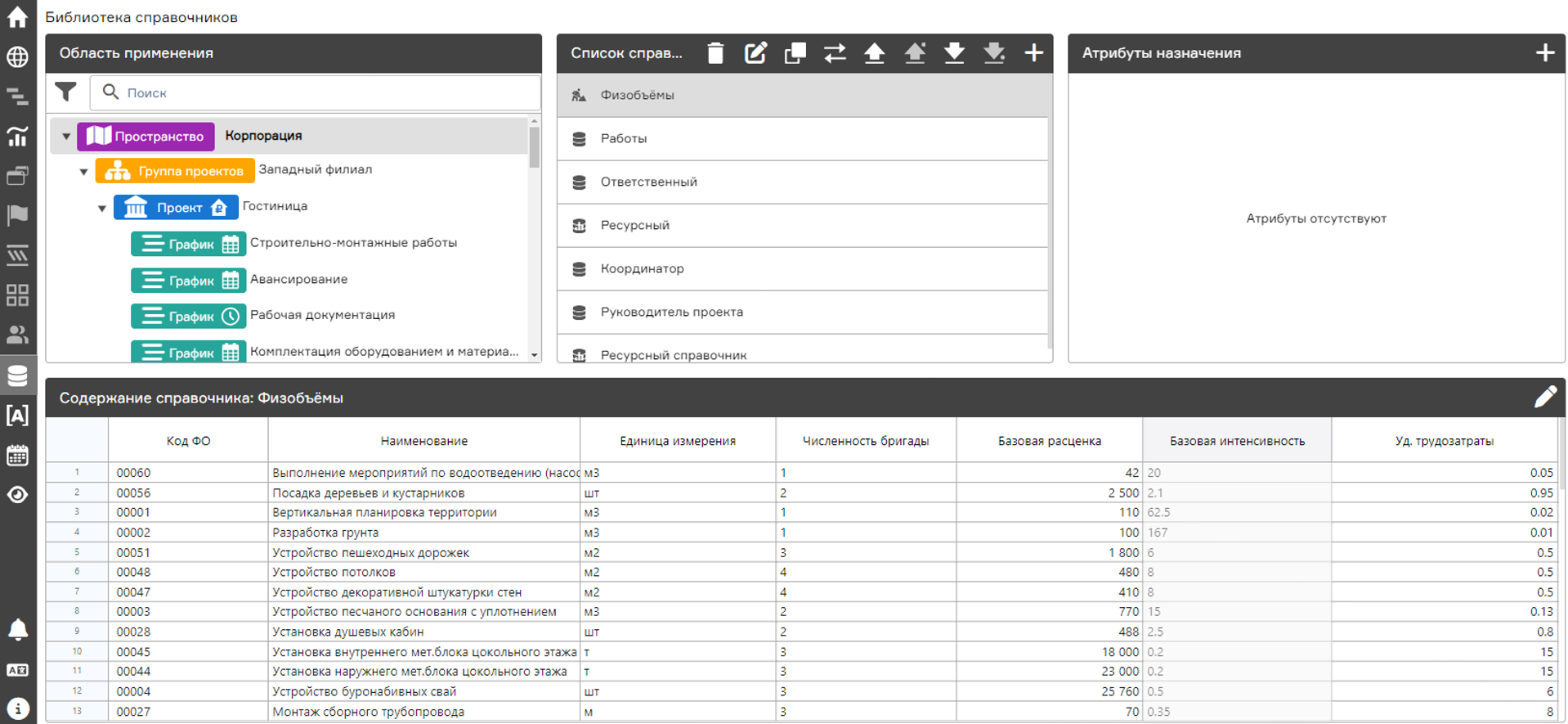Click scope tree scroll down arrow
Viewport: 1568px width, 724px height.
(535, 355)
